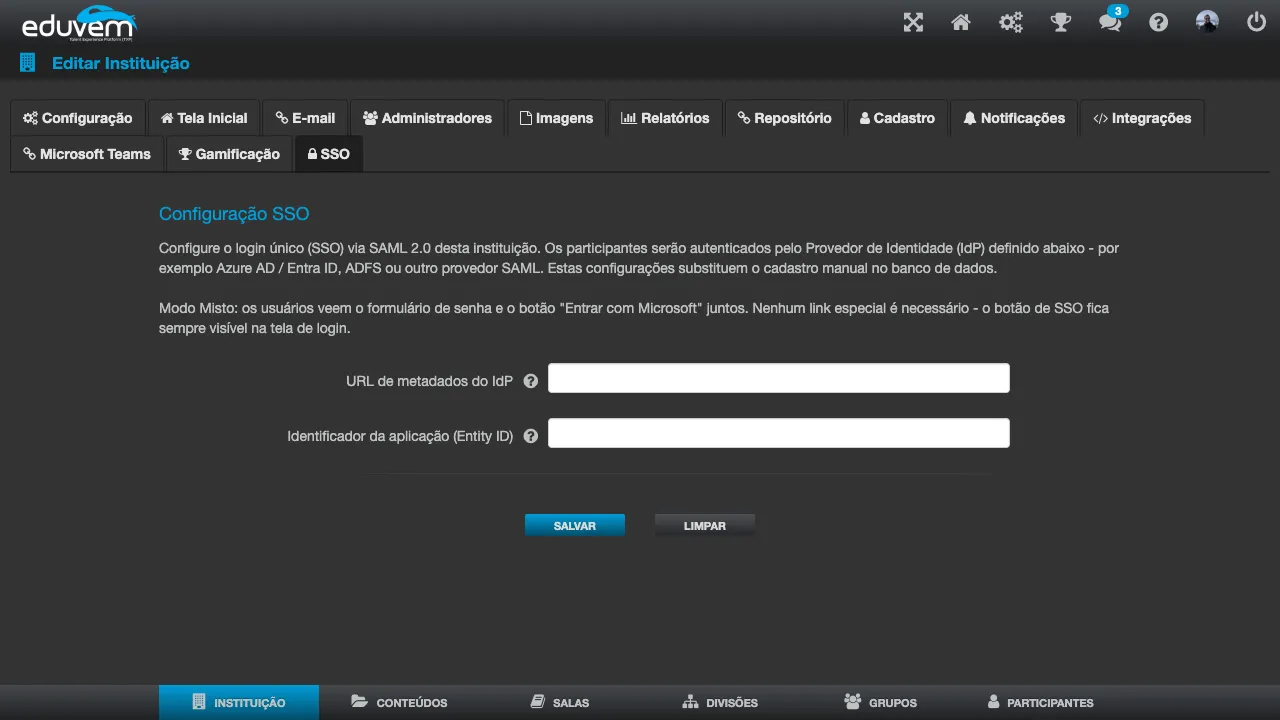This screenshot has width=1280, height=720.
Task: Open DIVISÕES in the bottom navigation
Action: [720, 702]
